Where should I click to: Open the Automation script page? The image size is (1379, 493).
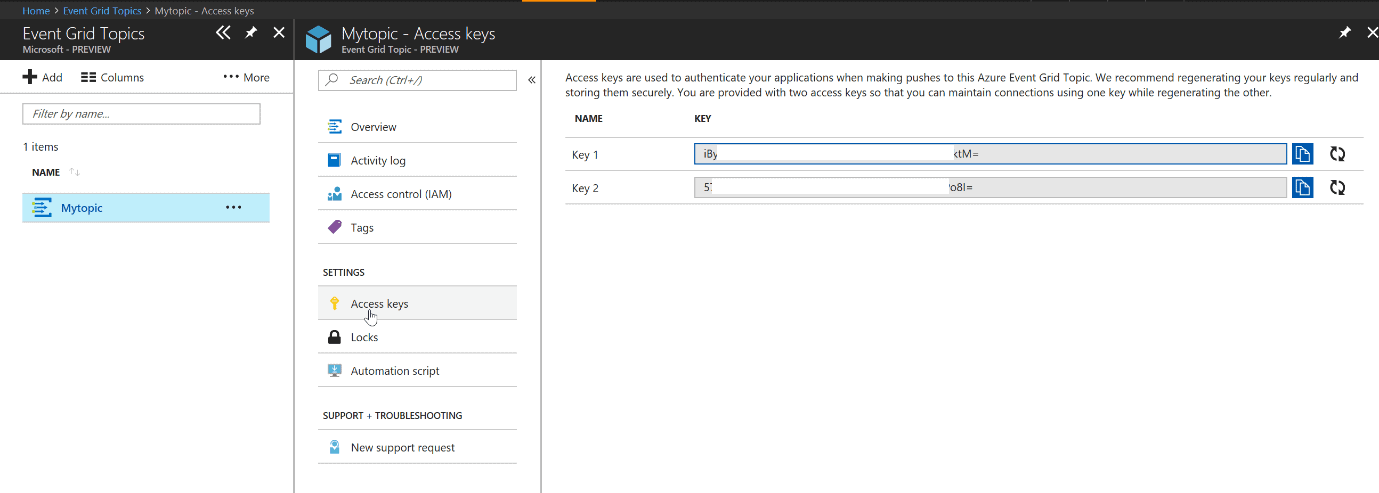pos(417,370)
